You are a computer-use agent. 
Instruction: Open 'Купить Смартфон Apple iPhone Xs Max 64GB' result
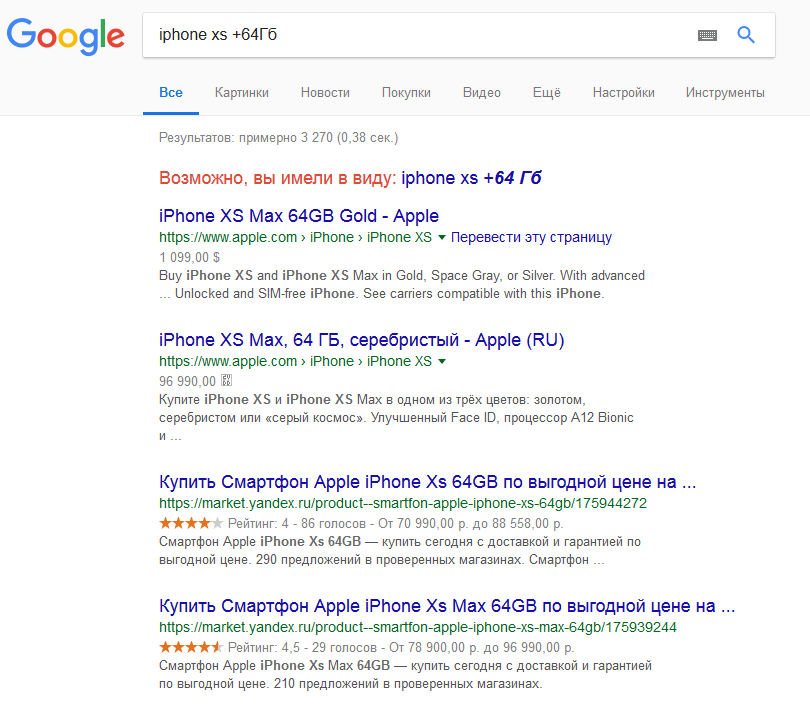pyautogui.click(x=447, y=606)
